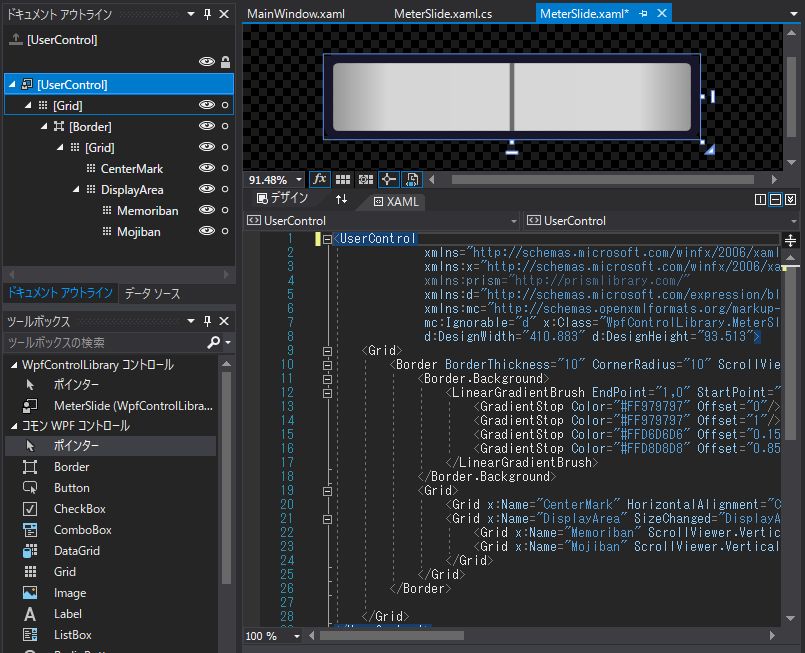
Task: Collapse コモン WPF コントロール group
Action: [x=14, y=426]
